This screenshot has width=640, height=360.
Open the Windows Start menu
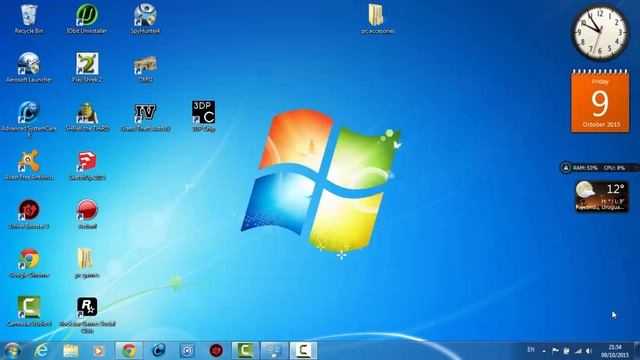11,351
